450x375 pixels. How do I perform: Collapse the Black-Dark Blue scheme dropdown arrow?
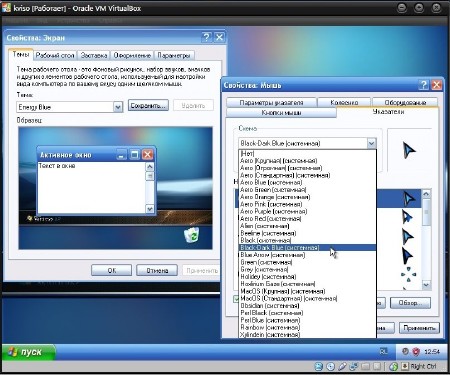(x=371, y=143)
